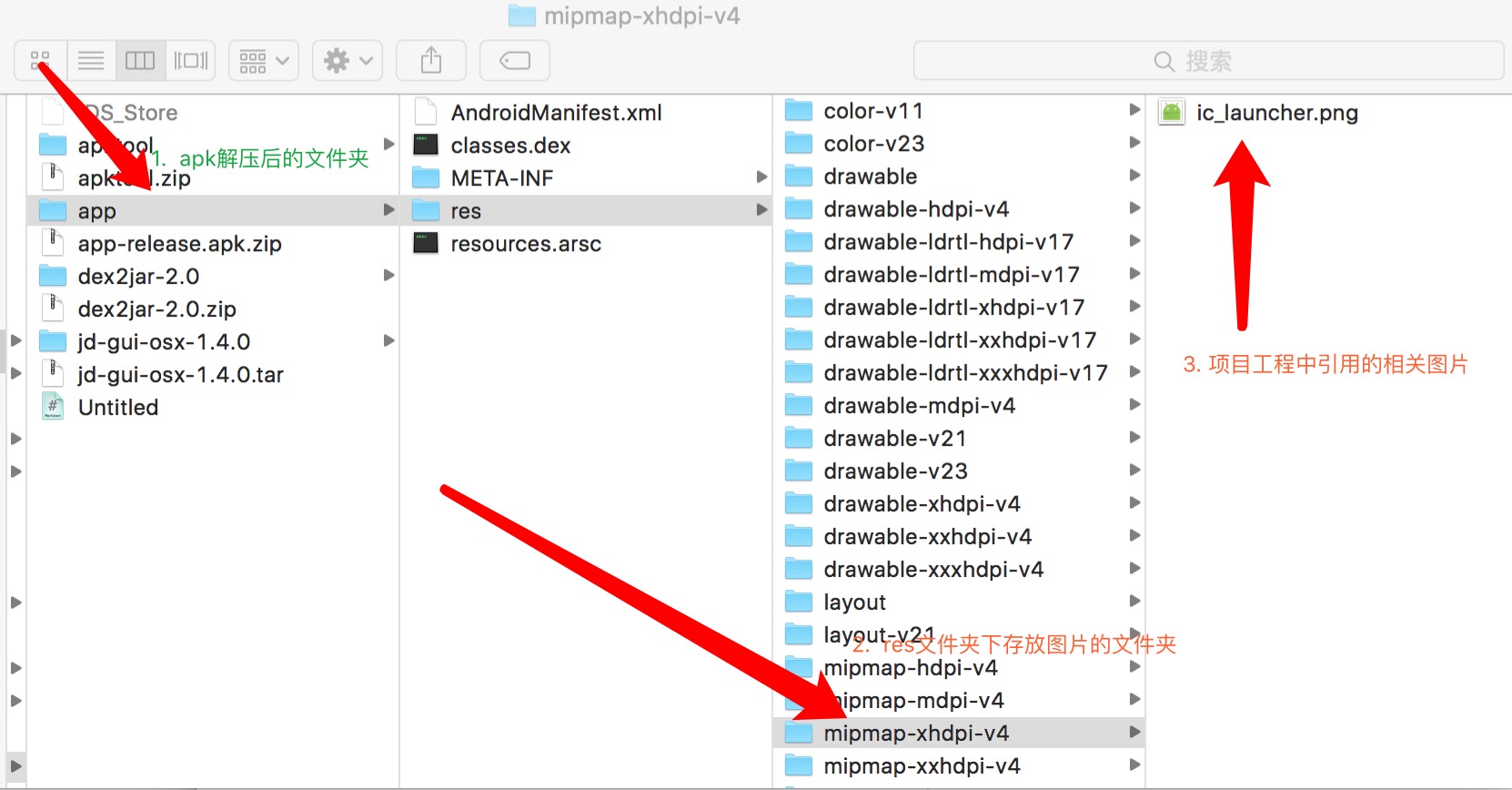Expand the drawable-v21 folder arrow

tap(1134, 437)
